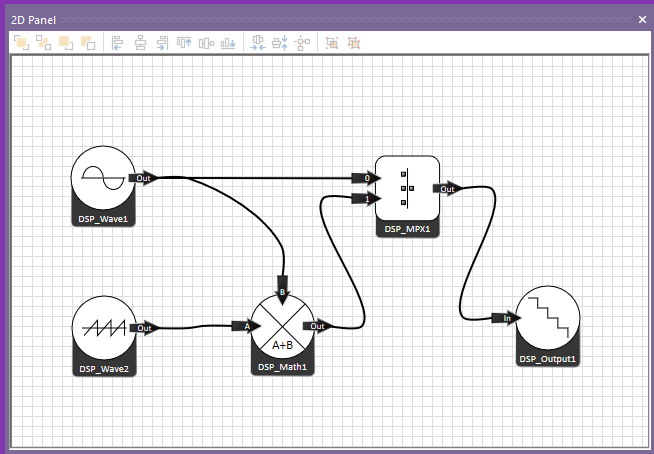The height and width of the screenshot is (454, 654).
Task: Click the Align Left toolbar icon
Action: [x=117, y=42]
